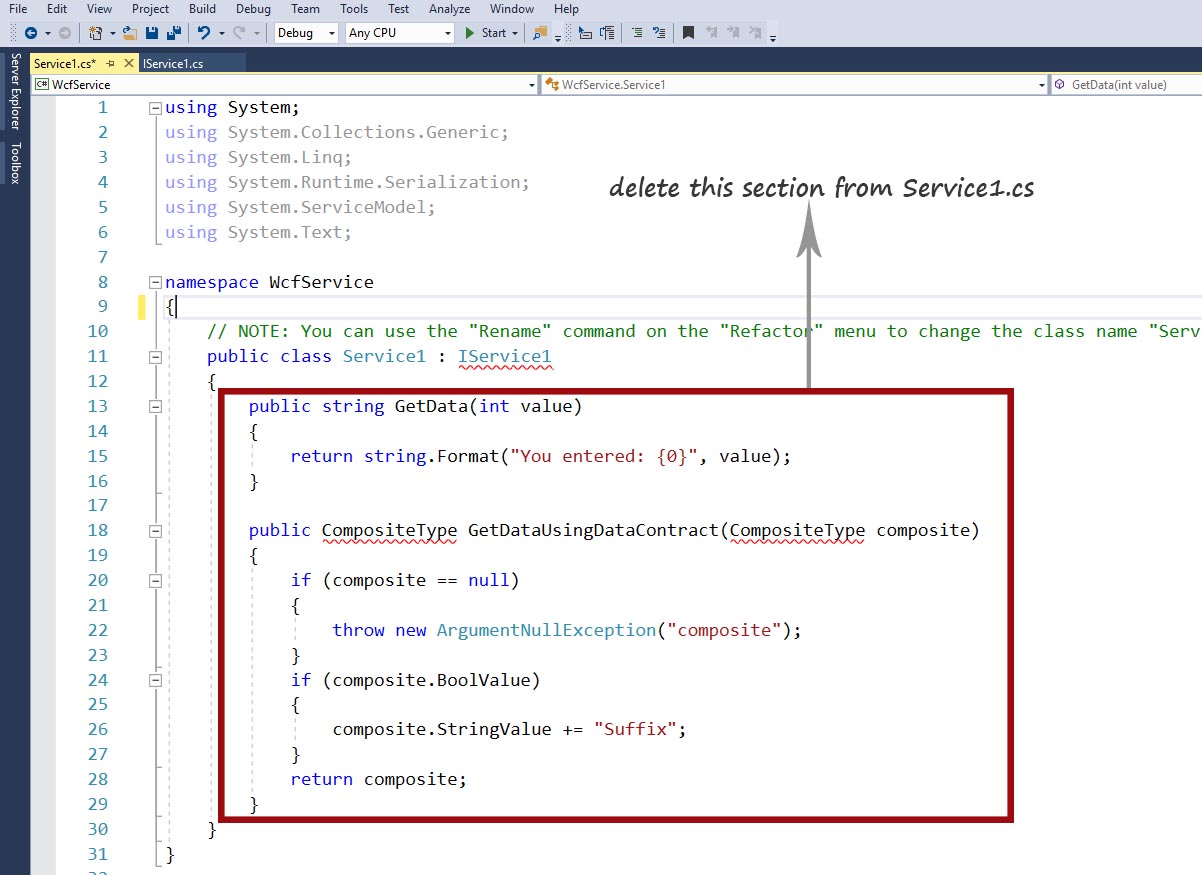Open the File menu
Viewport: 1202px width, 875px height.
click(18, 9)
